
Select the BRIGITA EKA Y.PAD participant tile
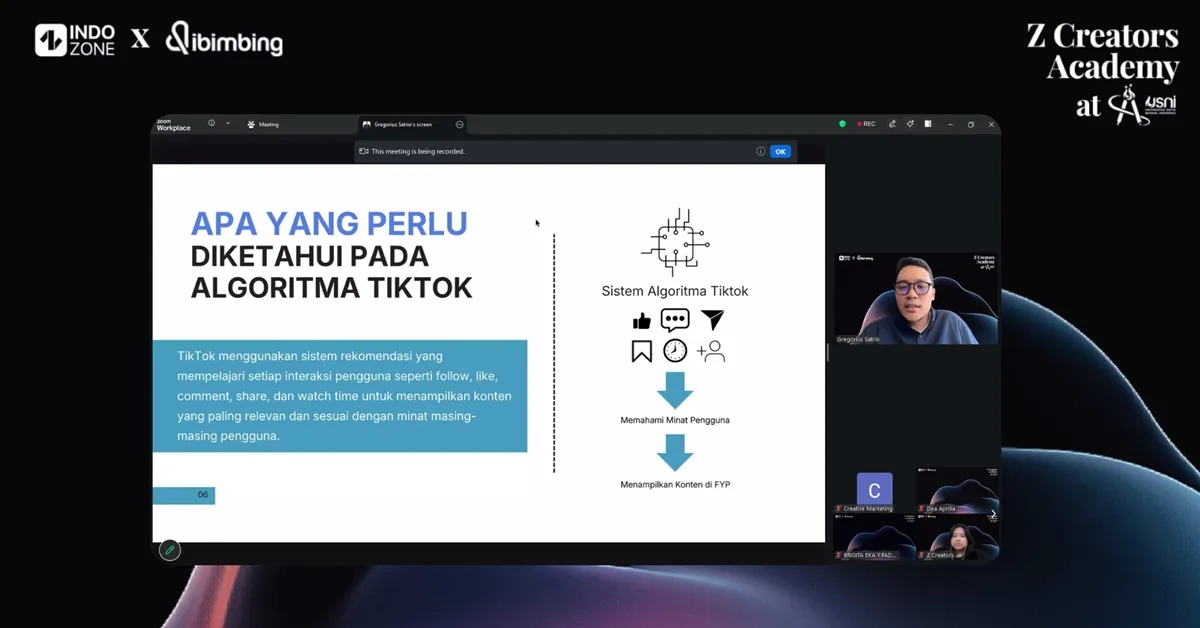874,537
